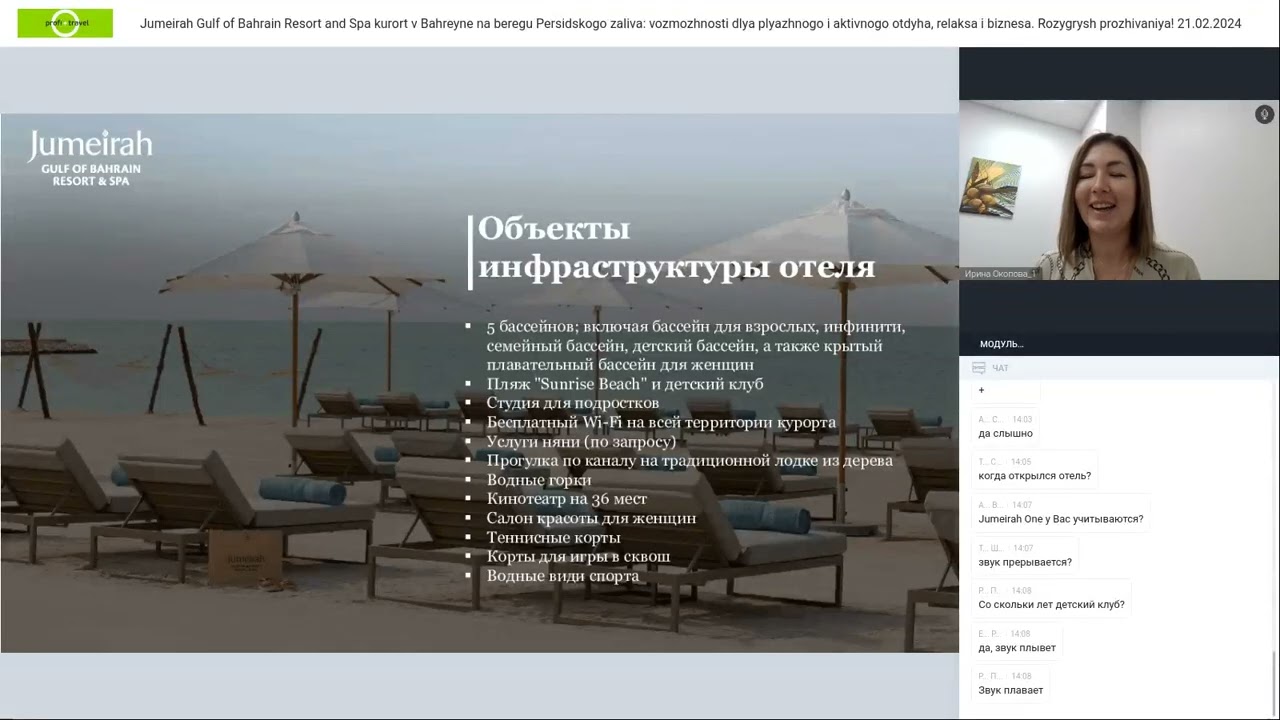Open the ЧАТ tab

(1000, 368)
